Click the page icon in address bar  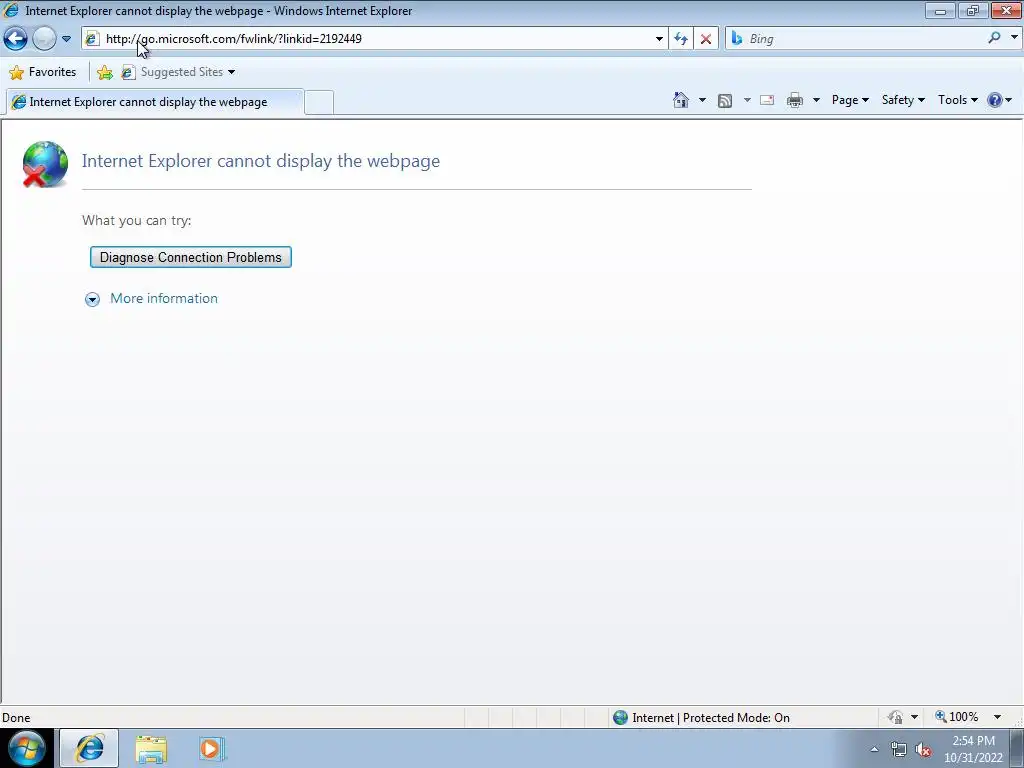92,39
